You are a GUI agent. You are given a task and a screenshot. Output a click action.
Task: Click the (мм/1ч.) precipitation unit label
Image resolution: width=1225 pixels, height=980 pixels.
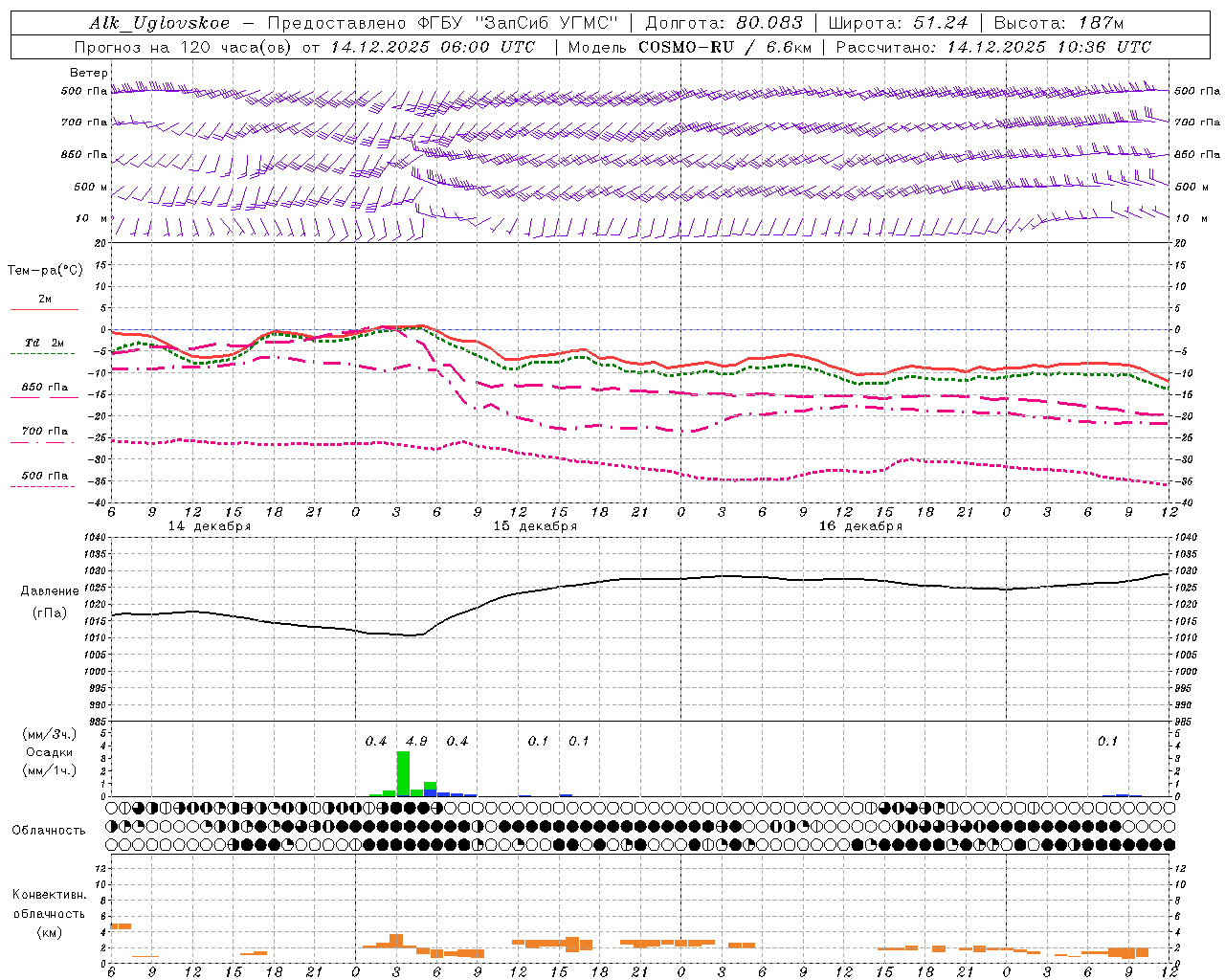pyautogui.click(x=50, y=770)
